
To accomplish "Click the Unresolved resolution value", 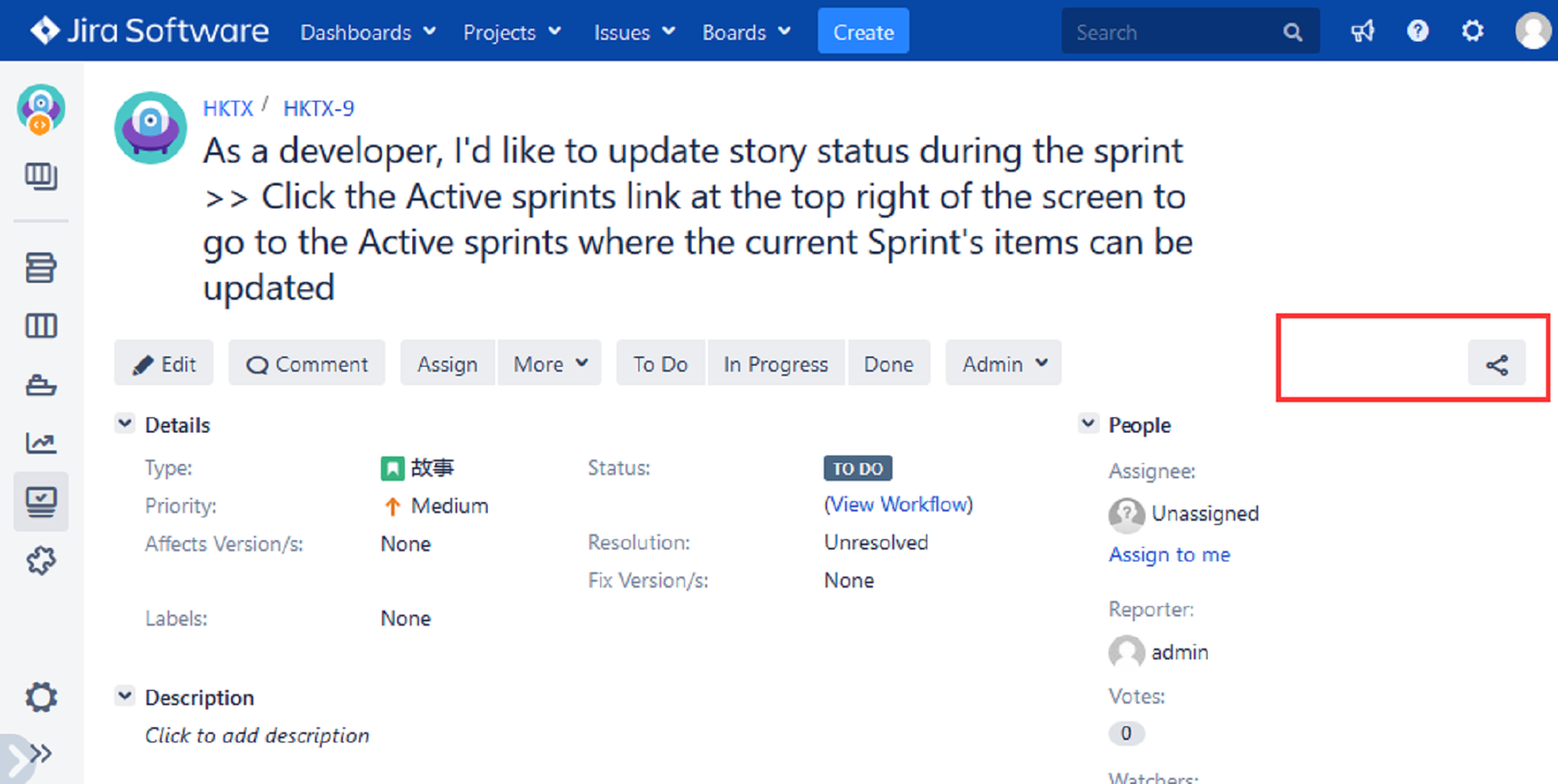I will (x=876, y=543).
